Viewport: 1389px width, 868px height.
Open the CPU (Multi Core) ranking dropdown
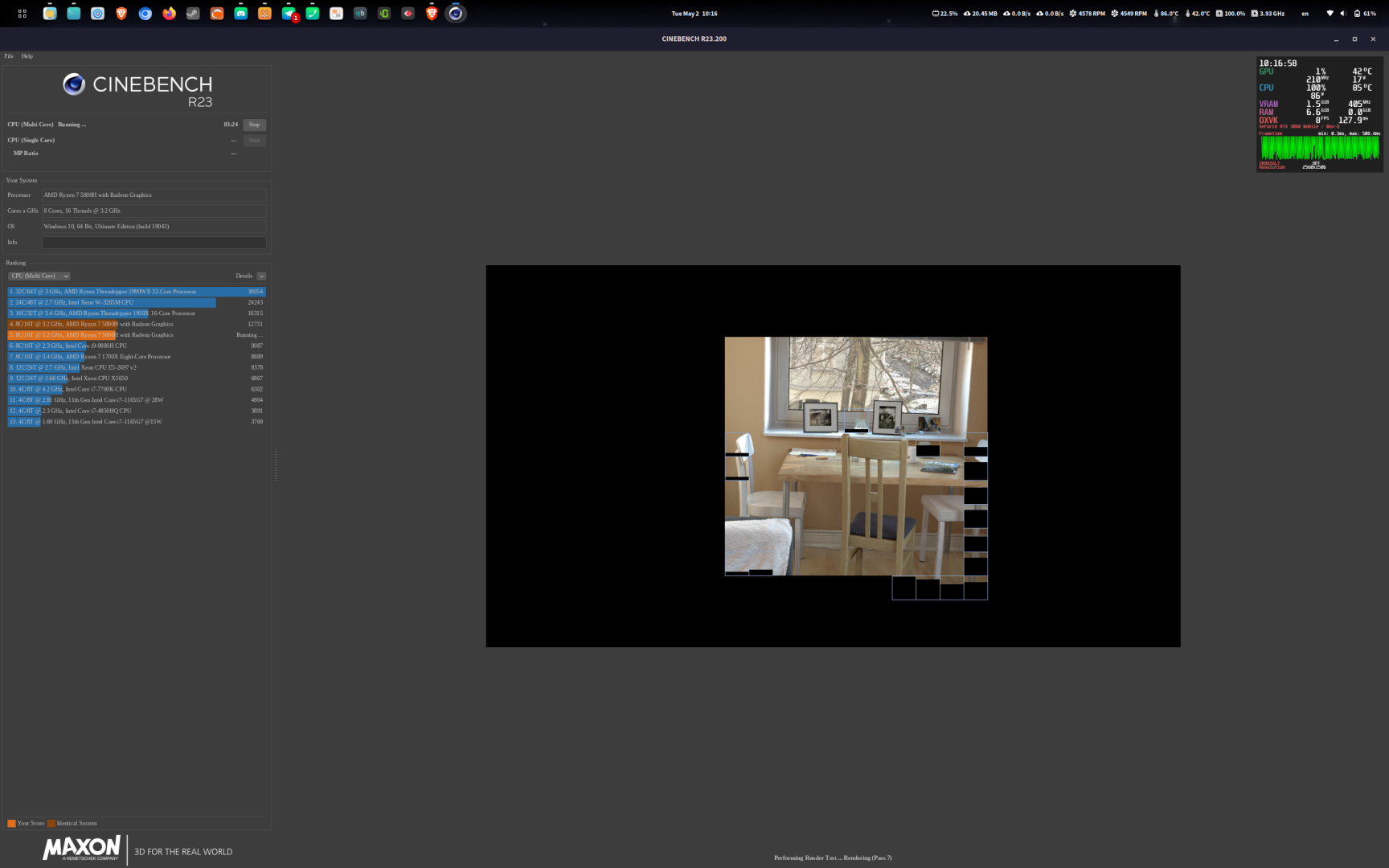(39, 276)
